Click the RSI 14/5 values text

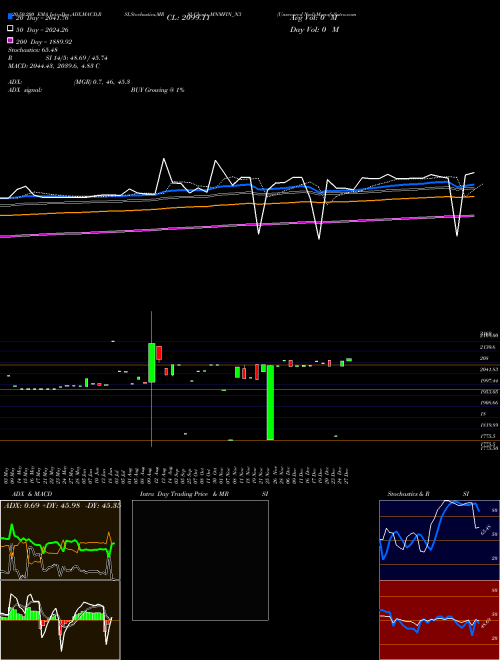point(77,58)
